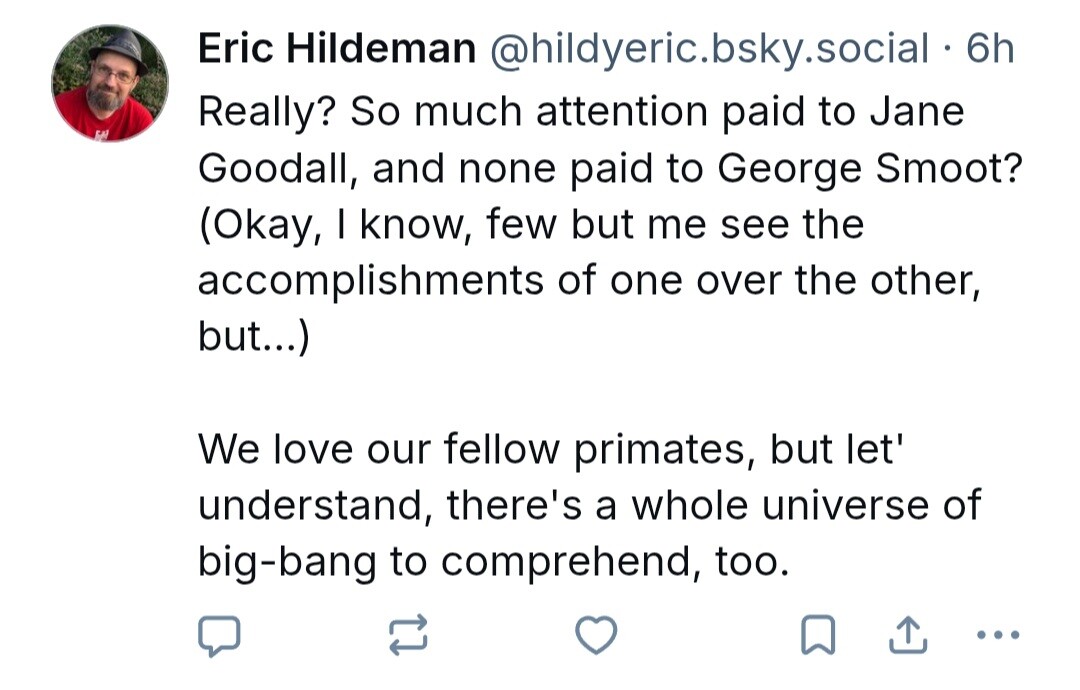
Task: Click the repost arrows icon
Action: (x=408, y=635)
